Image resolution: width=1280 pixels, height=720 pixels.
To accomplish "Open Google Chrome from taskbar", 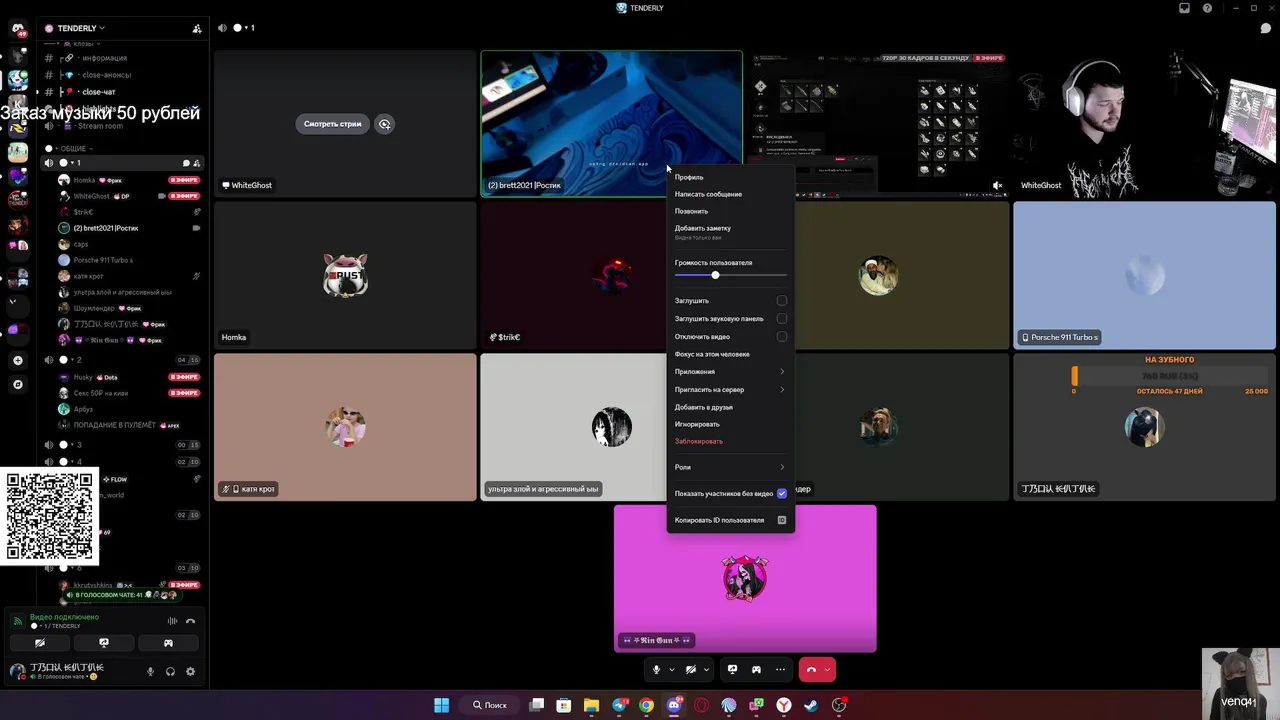I will [x=647, y=705].
